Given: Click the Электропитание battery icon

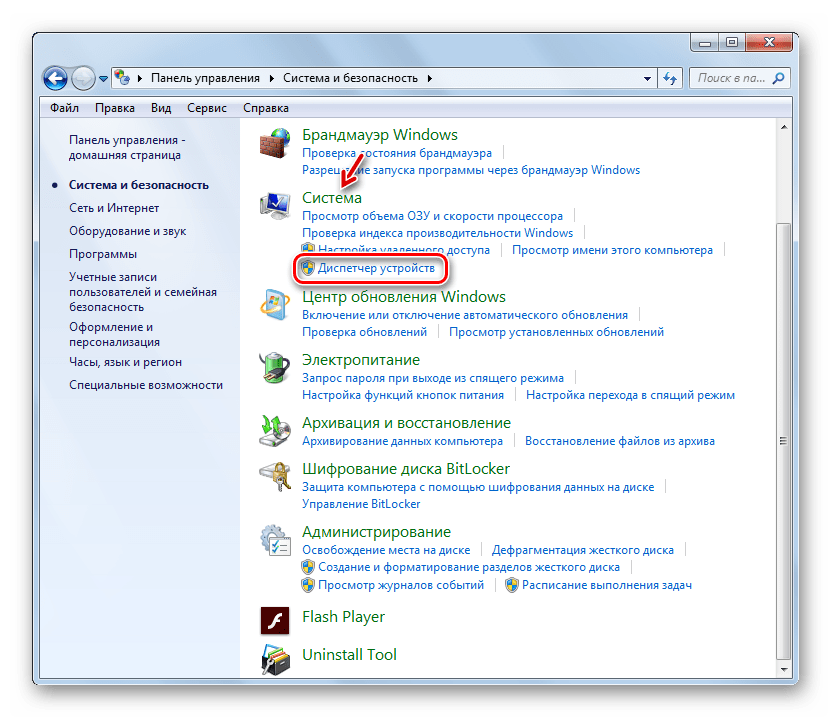Looking at the screenshot, I should click(x=275, y=367).
